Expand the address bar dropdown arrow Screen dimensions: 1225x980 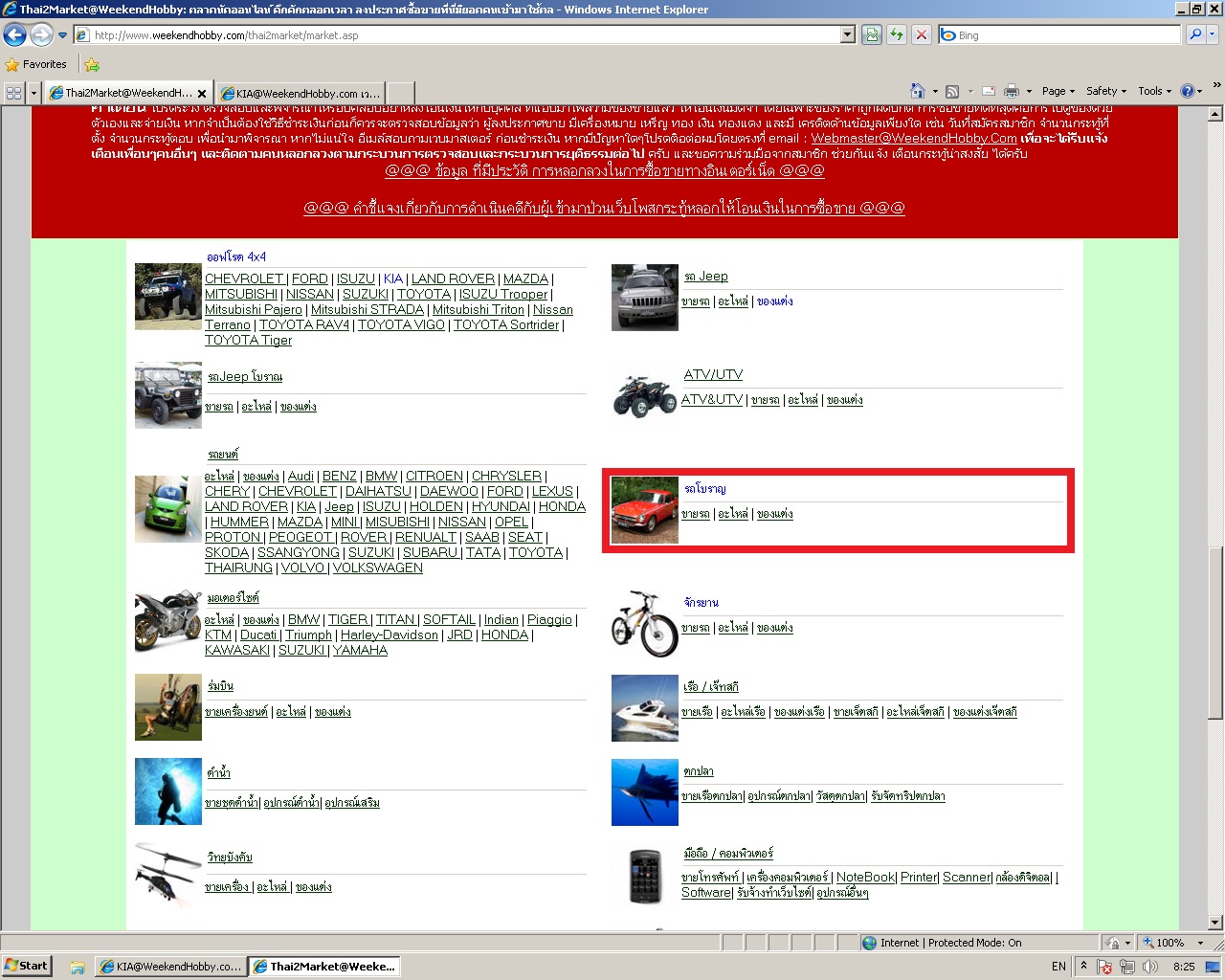click(x=847, y=35)
